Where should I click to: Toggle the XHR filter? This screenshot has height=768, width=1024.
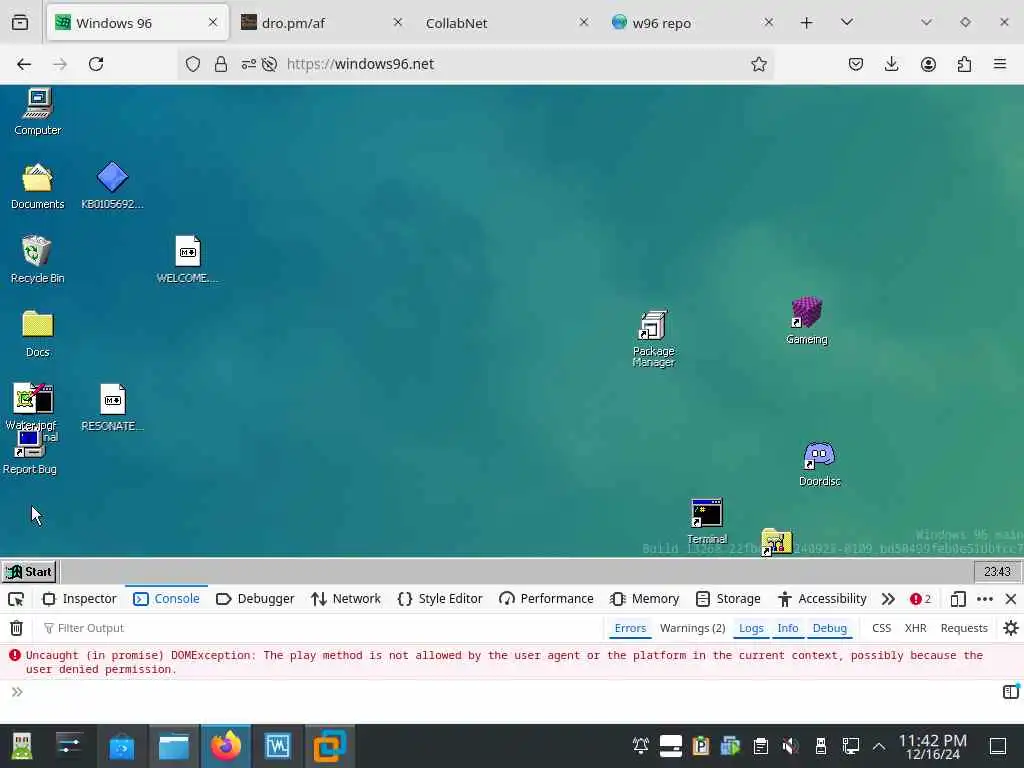[915, 628]
